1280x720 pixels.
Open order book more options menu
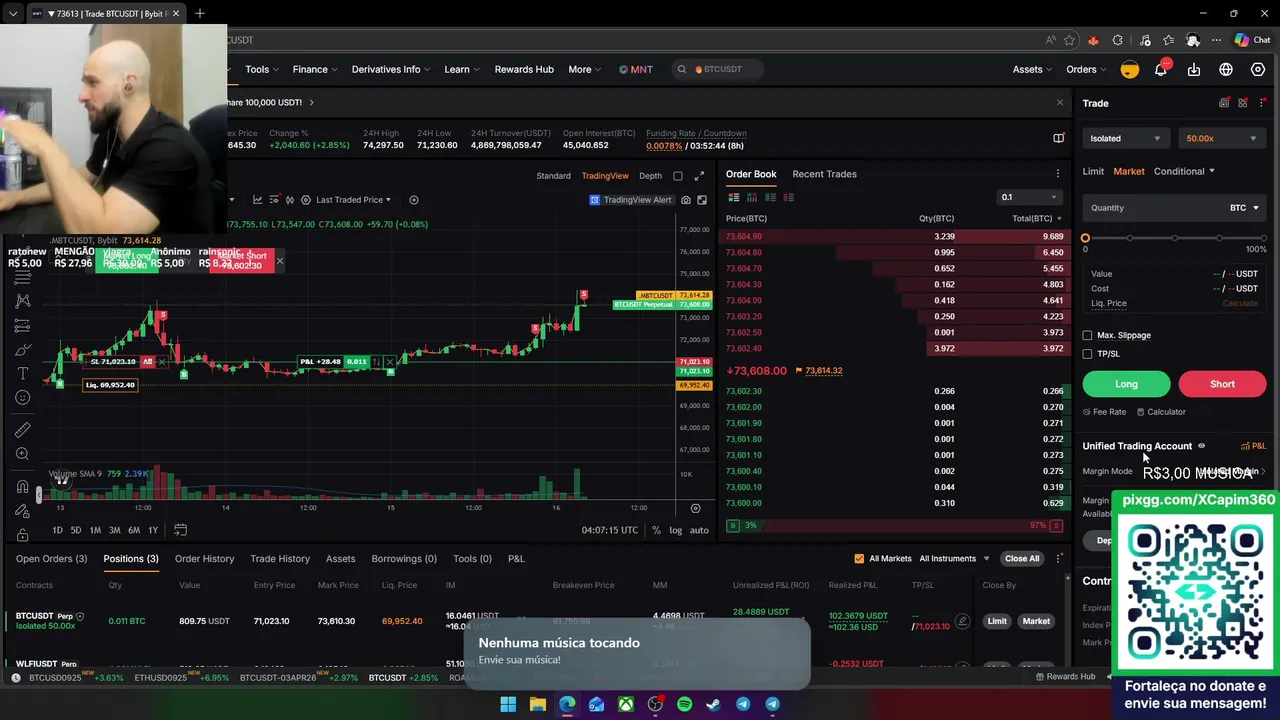1057,174
